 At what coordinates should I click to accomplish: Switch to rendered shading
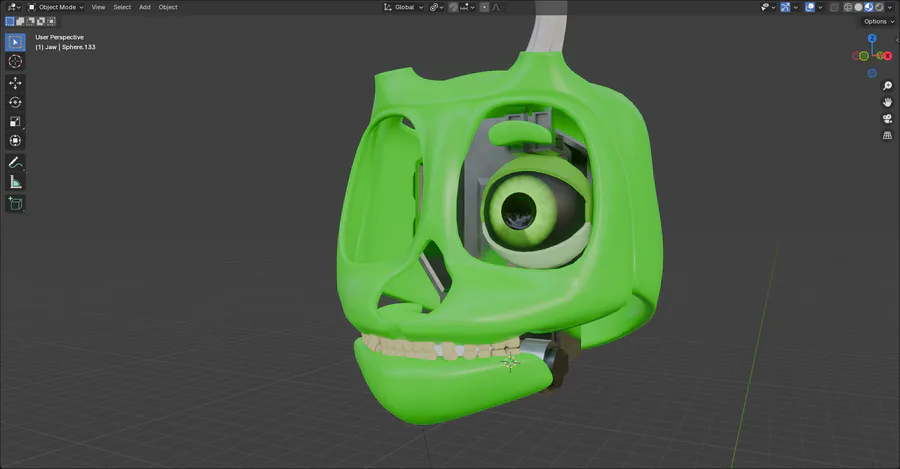[x=879, y=7]
